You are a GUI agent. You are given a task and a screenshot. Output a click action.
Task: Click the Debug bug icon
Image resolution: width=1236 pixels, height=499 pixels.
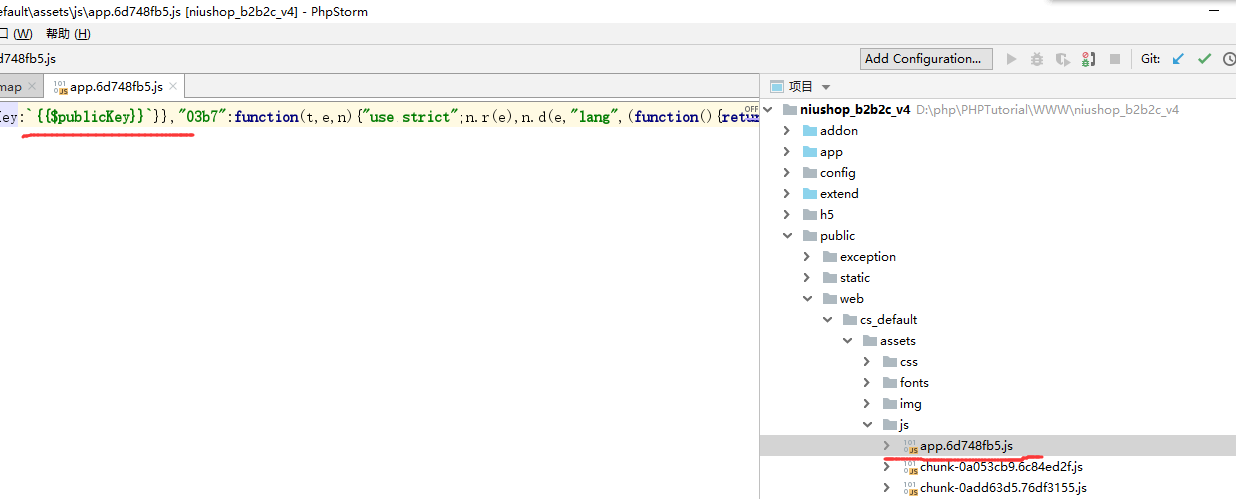click(x=1037, y=59)
